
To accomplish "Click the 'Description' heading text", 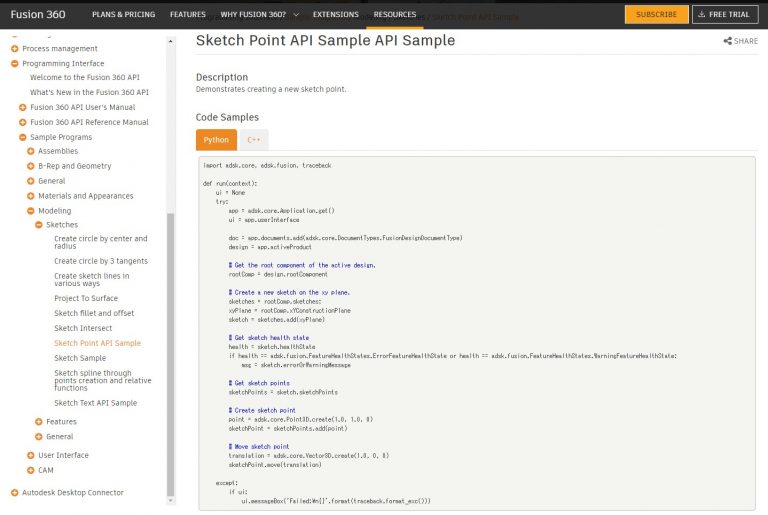I will (x=222, y=77).
